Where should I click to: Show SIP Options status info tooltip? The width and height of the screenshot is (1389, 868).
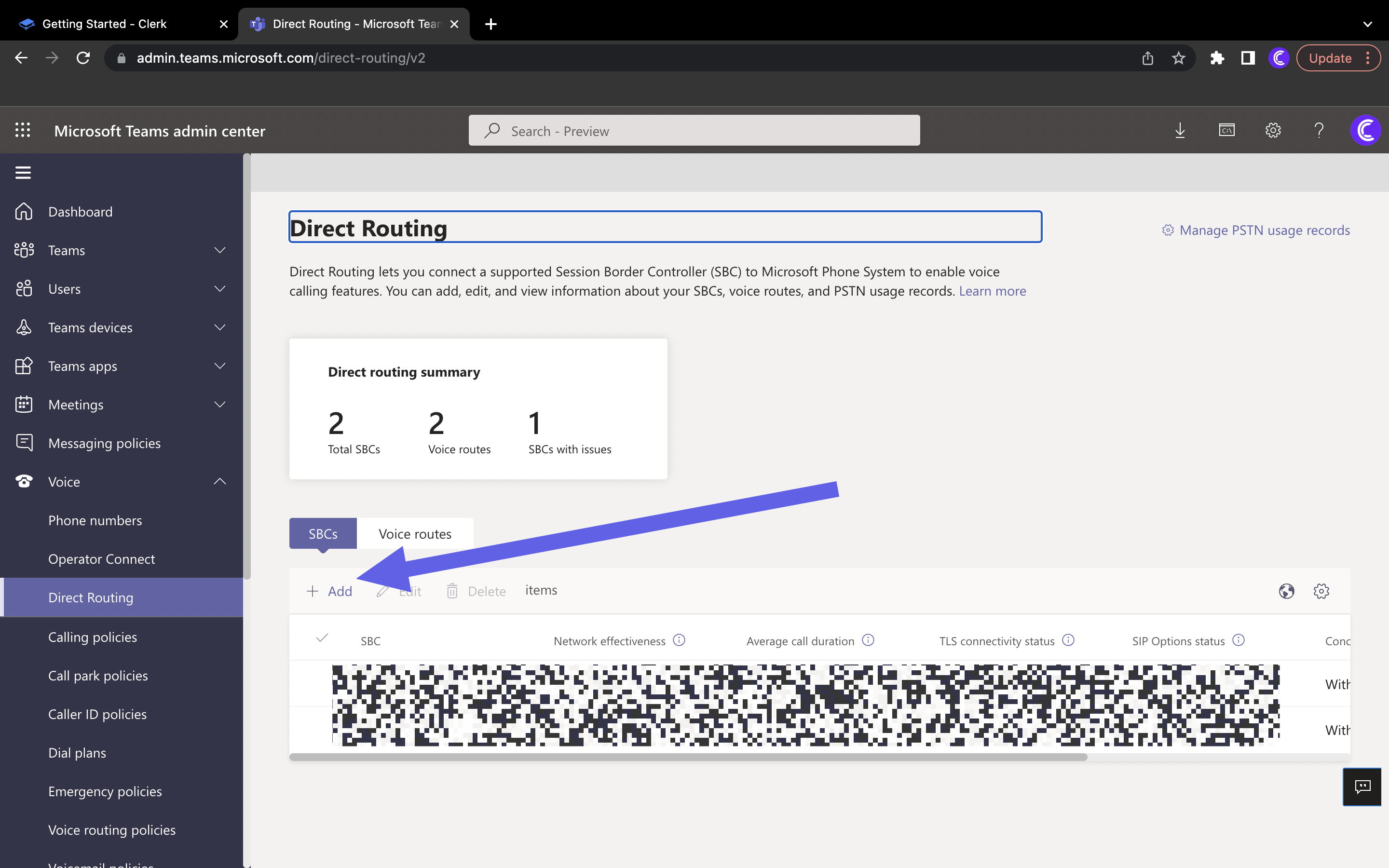pyautogui.click(x=1238, y=640)
